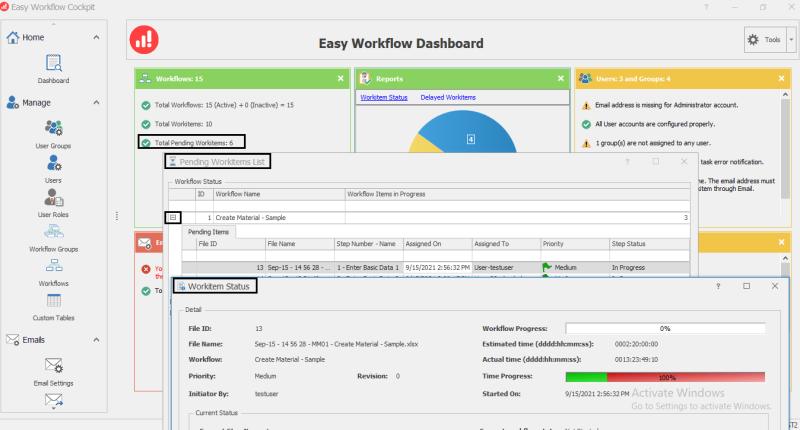
Task: Open Workflow Groups icon
Action: (x=53, y=234)
